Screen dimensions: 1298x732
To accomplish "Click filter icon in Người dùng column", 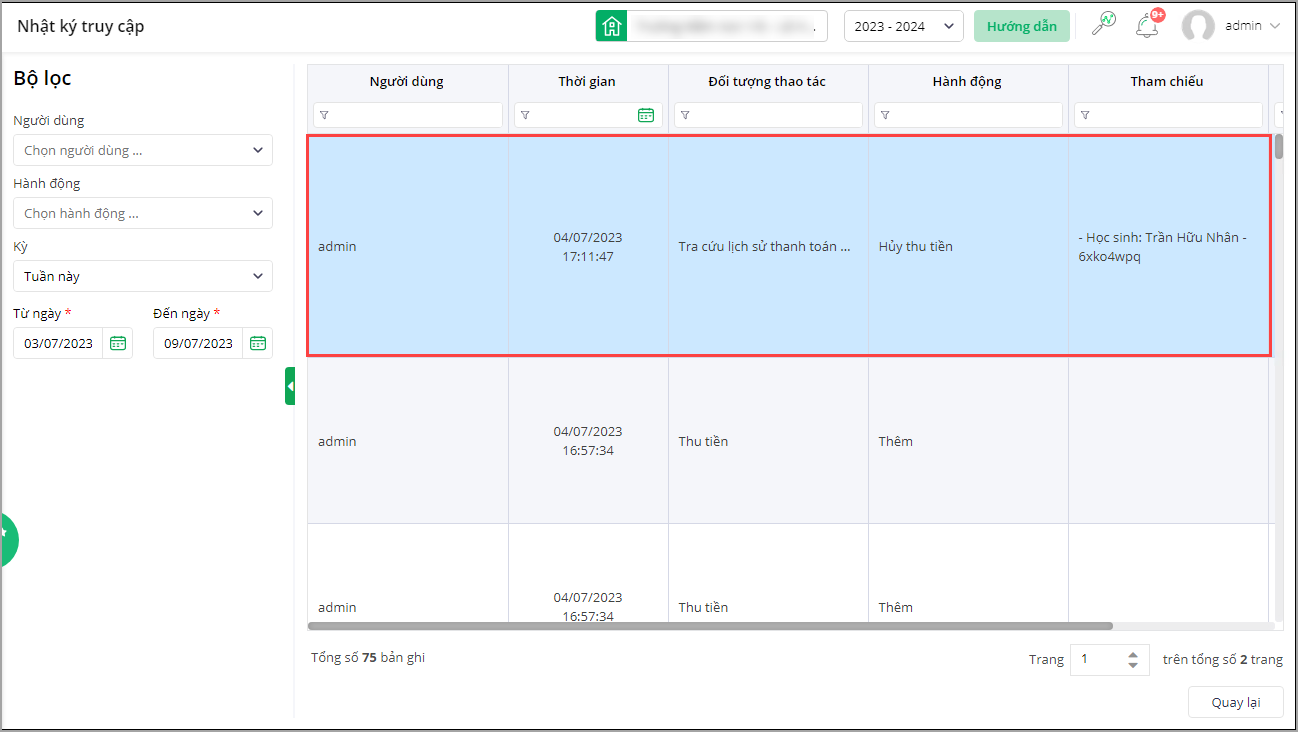I will pos(324,115).
